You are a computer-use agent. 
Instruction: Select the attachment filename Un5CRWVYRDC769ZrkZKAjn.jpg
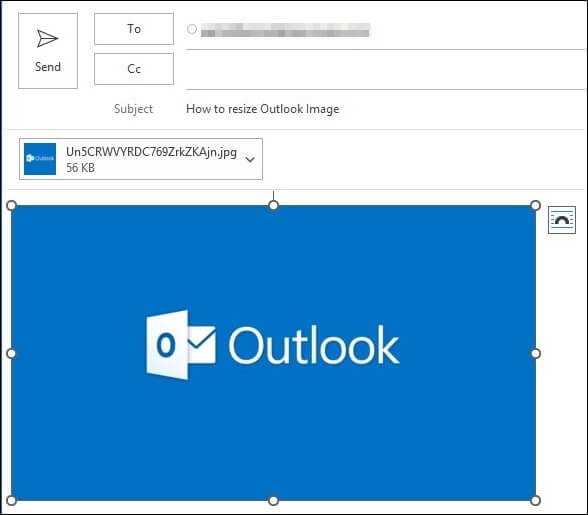(151, 152)
